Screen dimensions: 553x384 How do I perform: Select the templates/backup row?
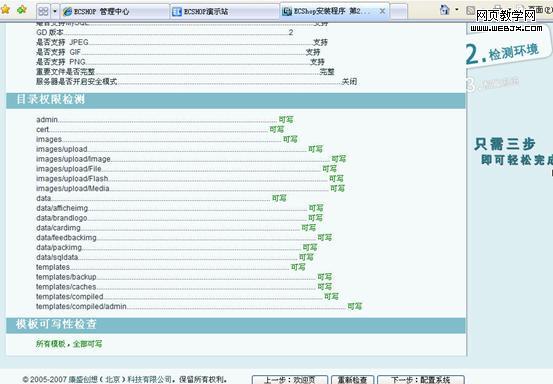point(184,277)
